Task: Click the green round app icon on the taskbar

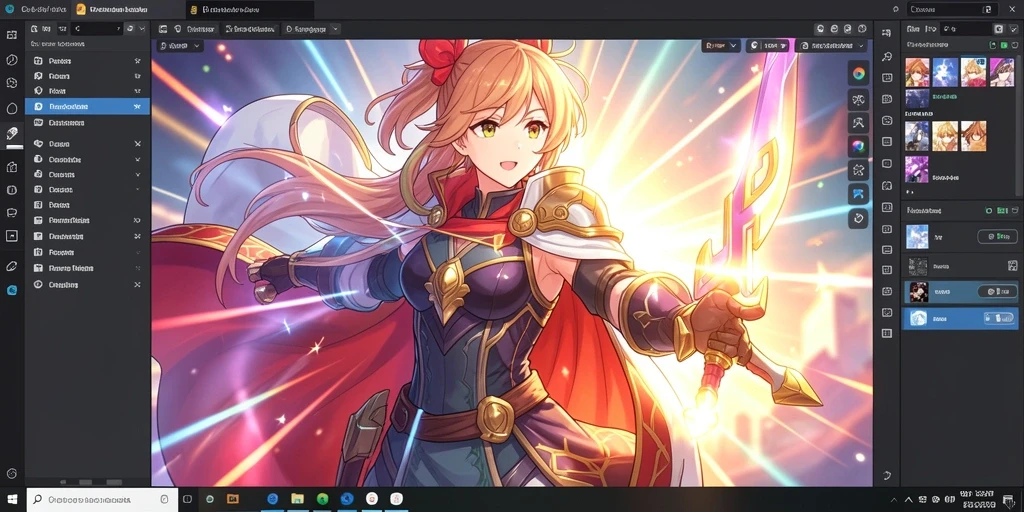Action: [322, 499]
